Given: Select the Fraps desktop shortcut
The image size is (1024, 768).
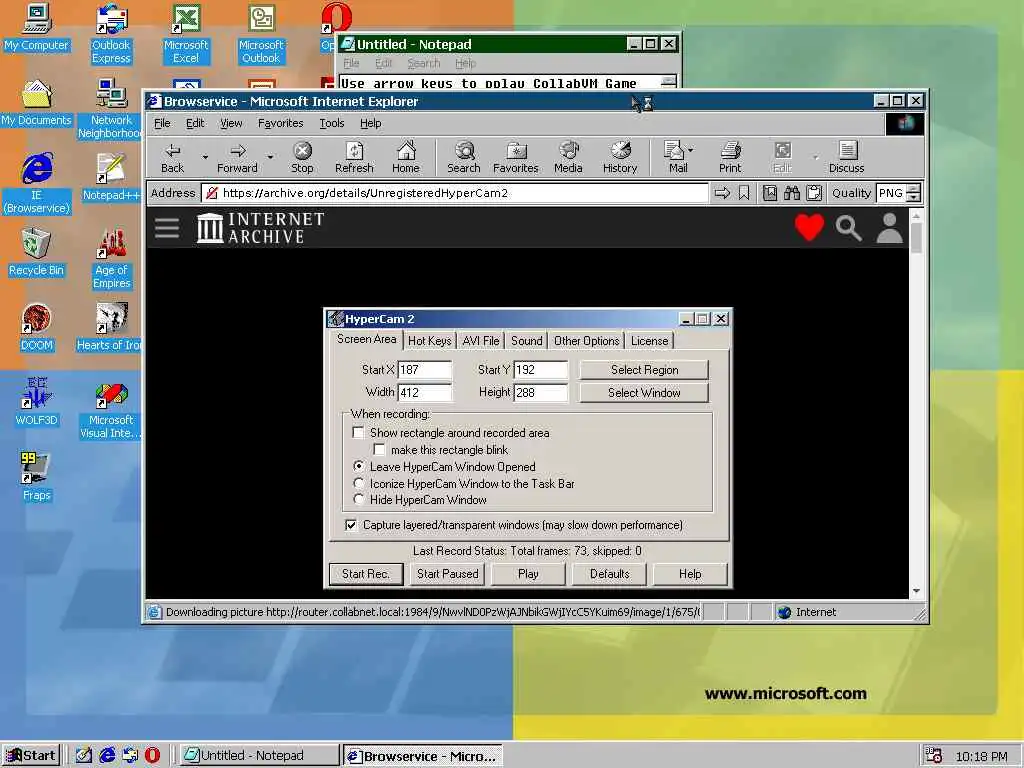Looking at the screenshot, I should coord(37,477).
